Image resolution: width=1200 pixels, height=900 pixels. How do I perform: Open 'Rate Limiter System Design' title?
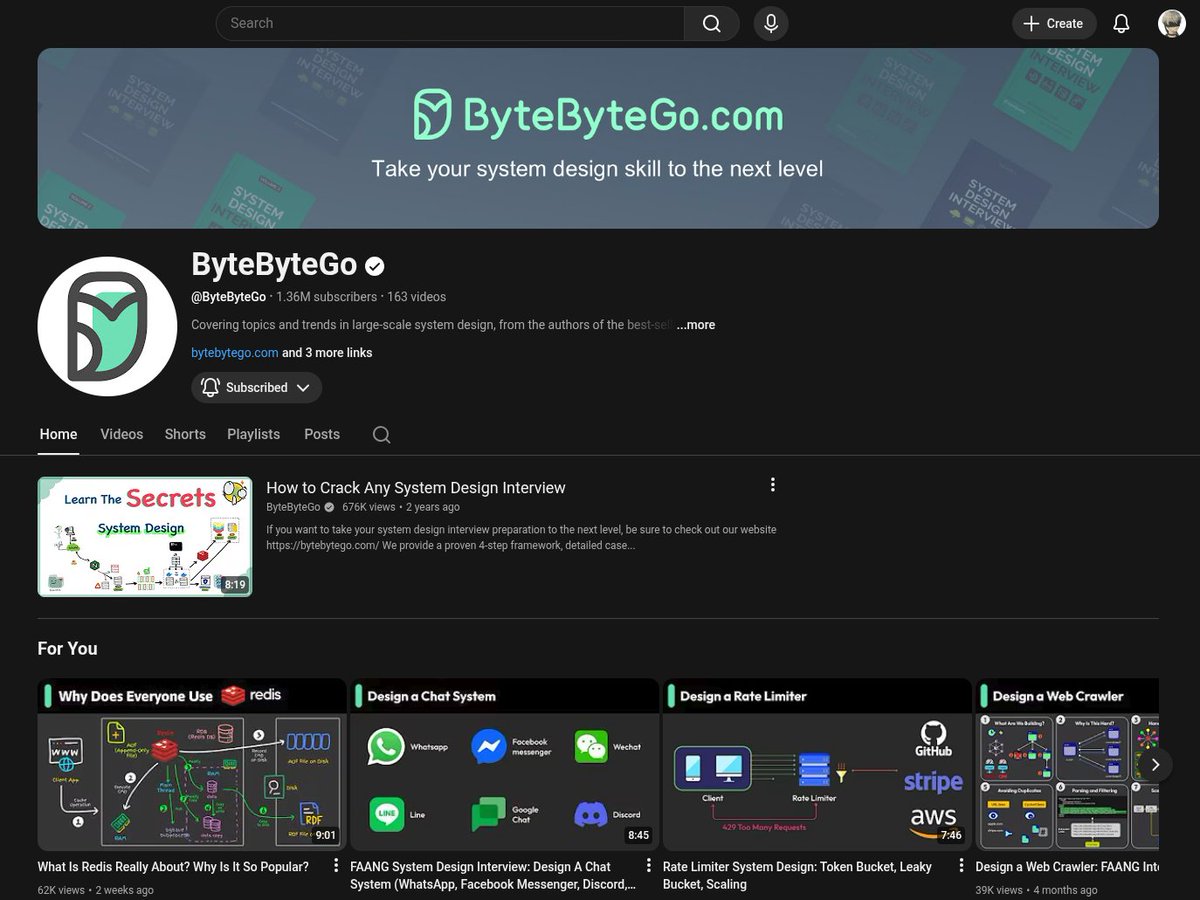(x=797, y=875)
